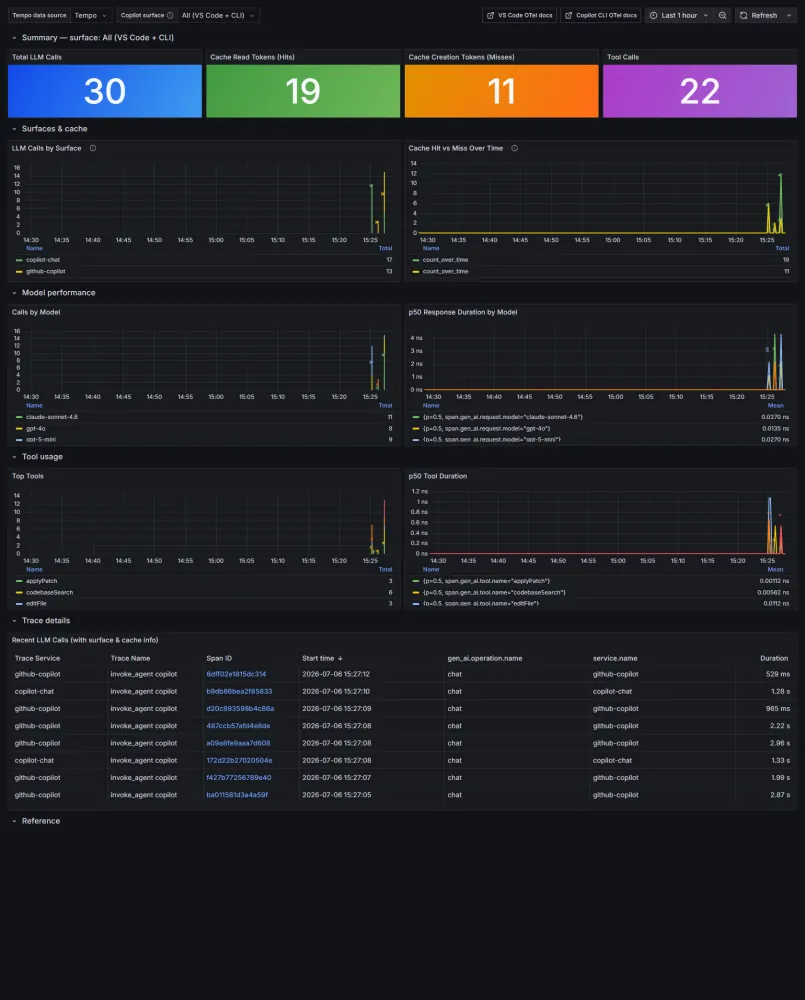Screen dimensions: 805x1000
Task: Click the Cache Creation Tokens stat showing 11
Action: pos(501,91)
